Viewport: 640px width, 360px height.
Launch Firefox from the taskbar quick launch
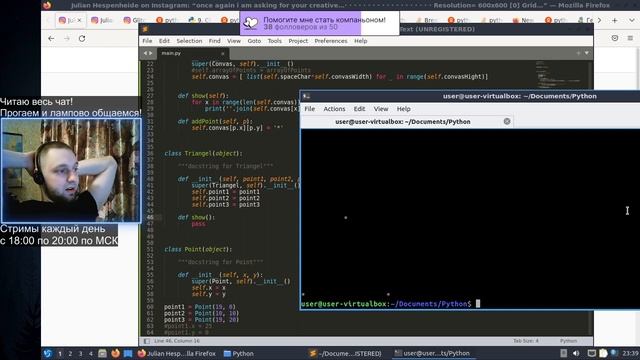[x=116, y=353]
